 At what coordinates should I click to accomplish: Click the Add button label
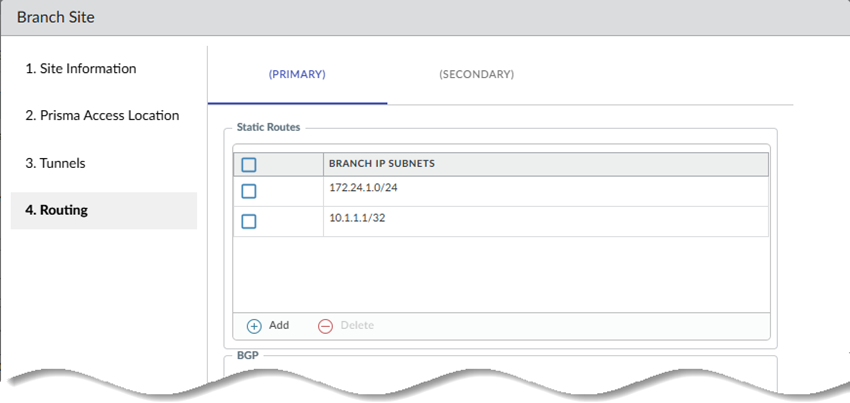(x=279, y=326)
